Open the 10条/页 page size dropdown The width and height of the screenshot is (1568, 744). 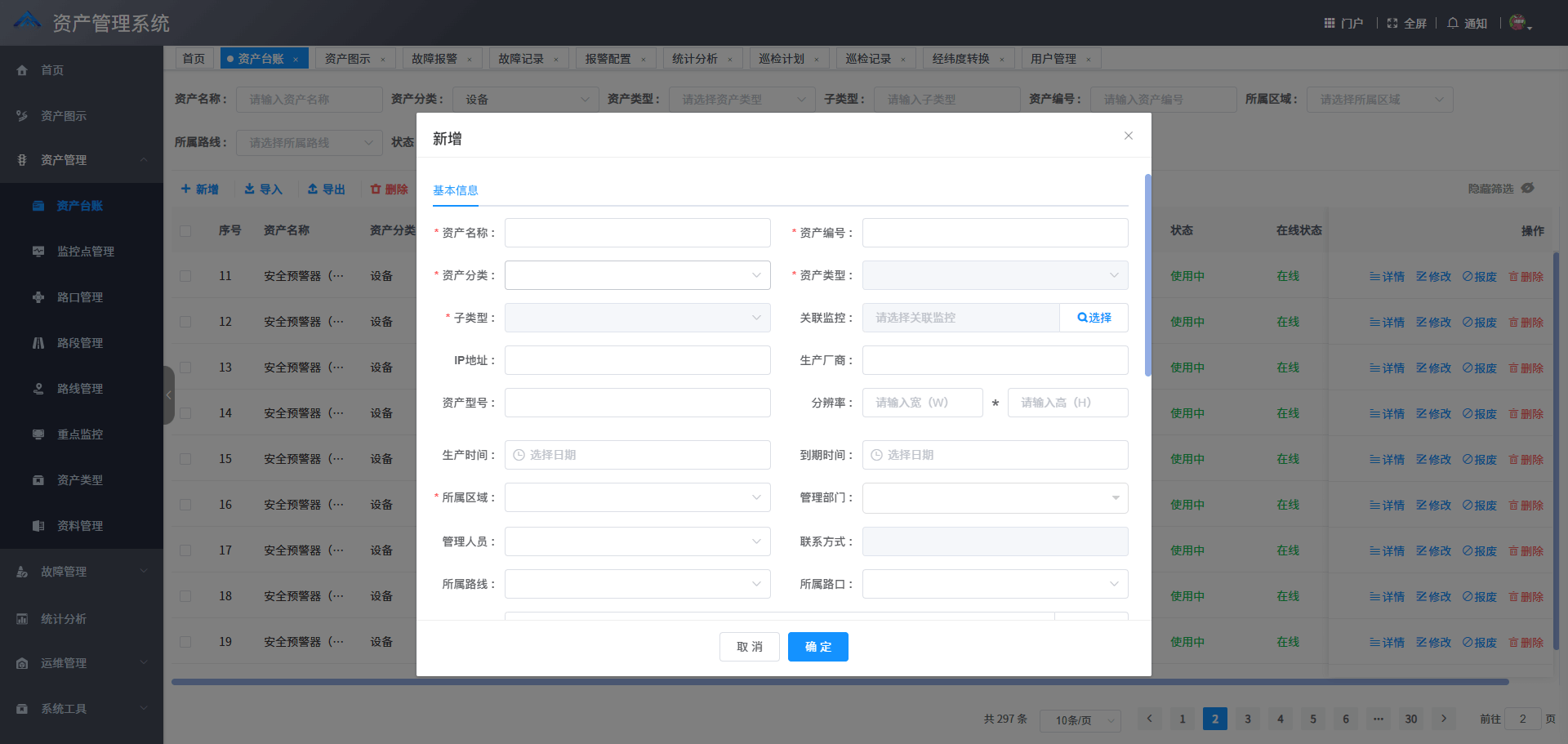point(1080,719)
